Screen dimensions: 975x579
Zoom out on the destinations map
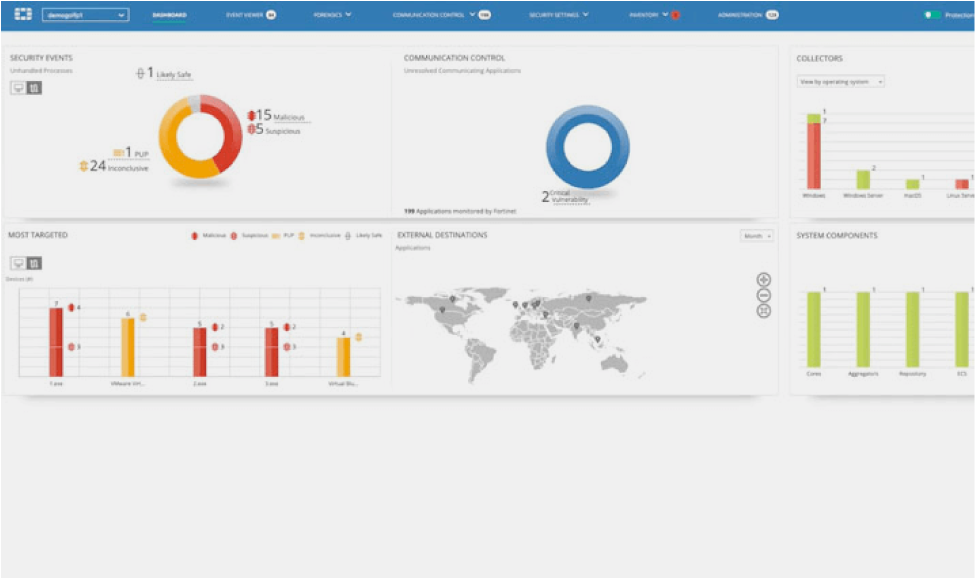click(764, 295)
